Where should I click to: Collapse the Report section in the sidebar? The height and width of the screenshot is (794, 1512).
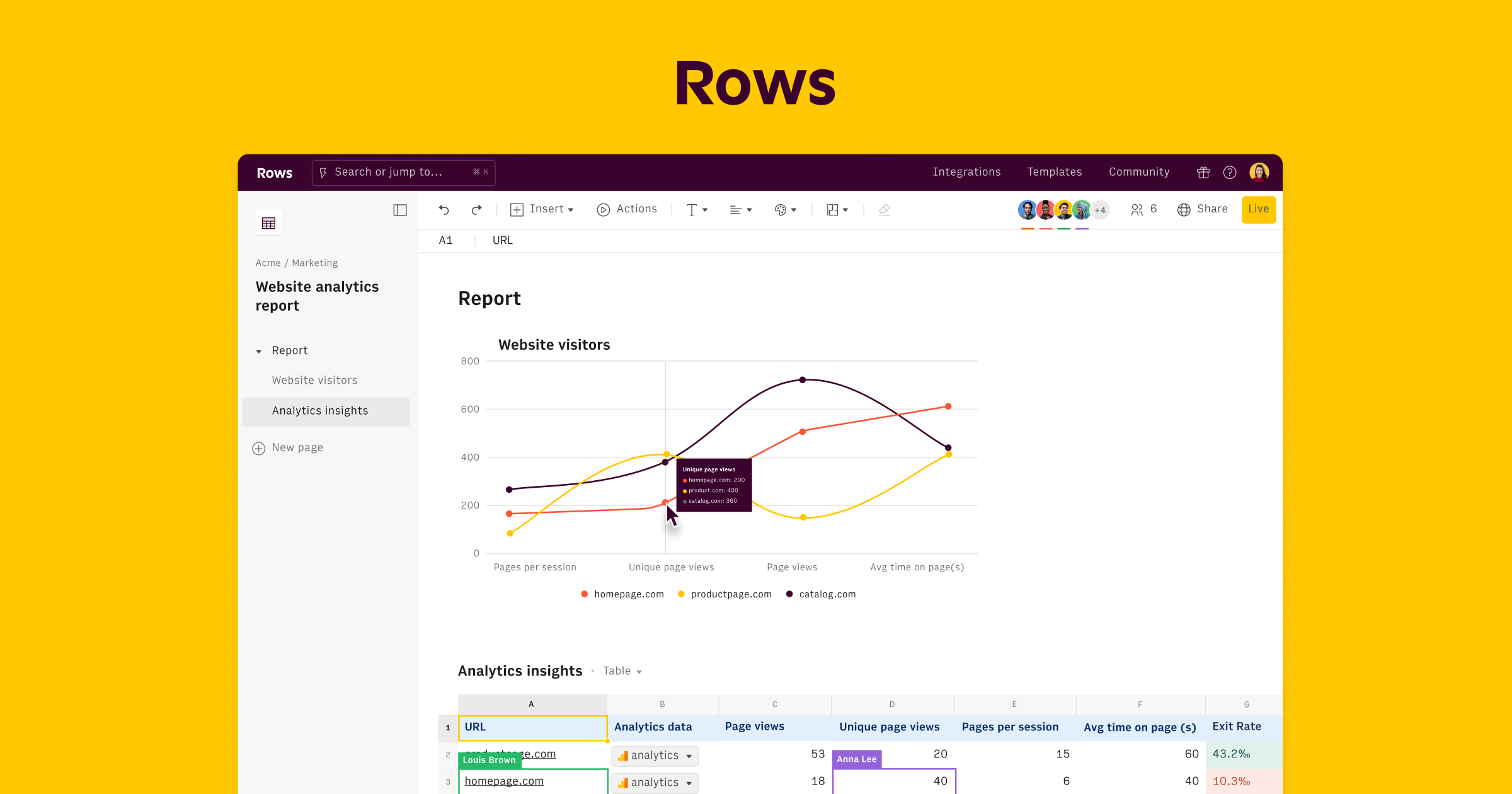click(259, 350)
